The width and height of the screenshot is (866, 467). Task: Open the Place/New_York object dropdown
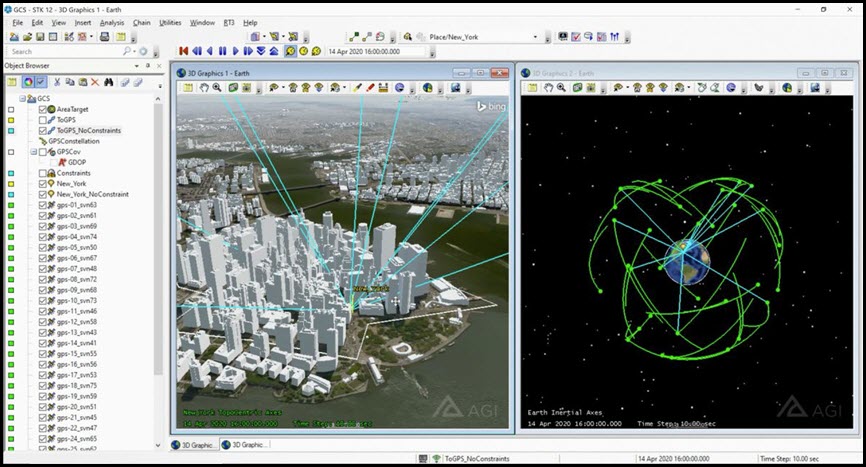pyautogui.click(x=535, y=37)
